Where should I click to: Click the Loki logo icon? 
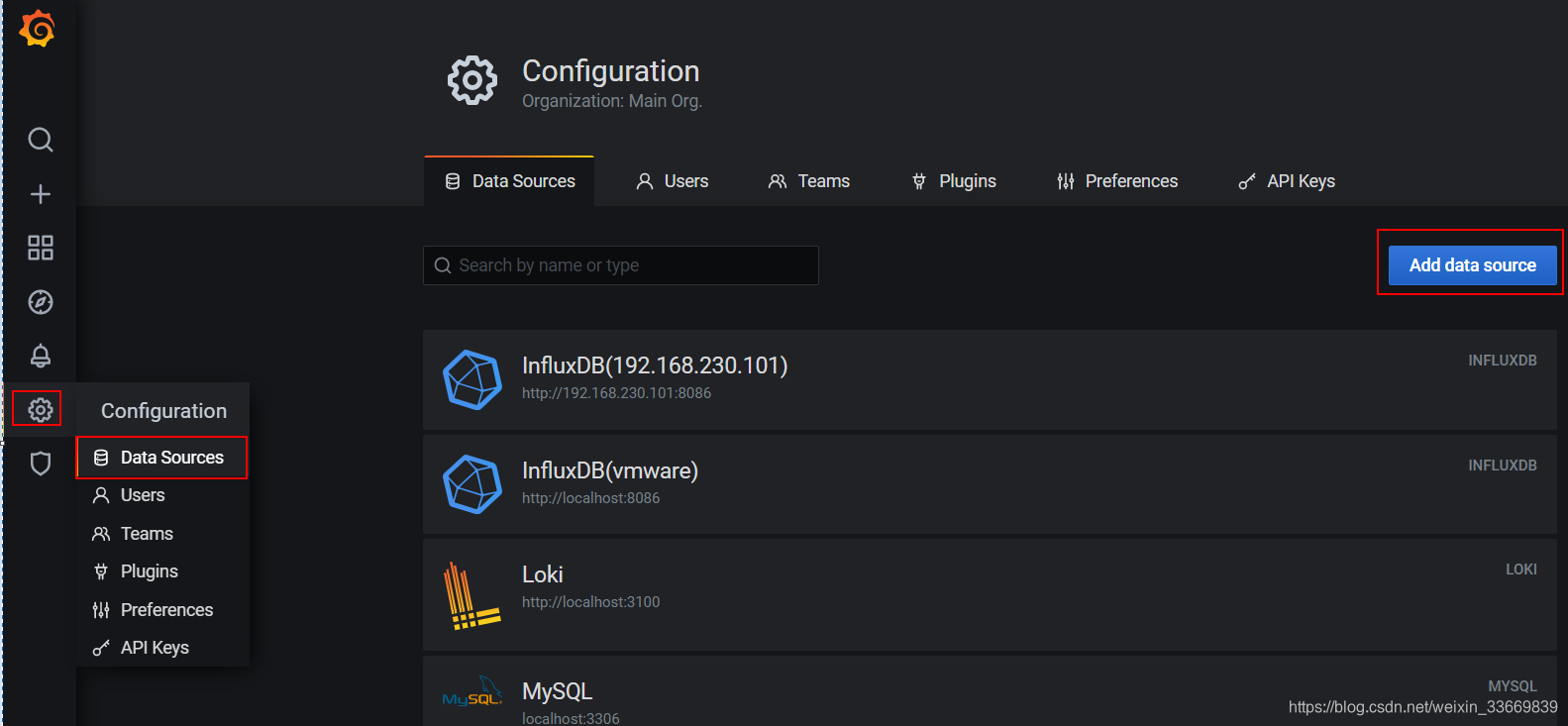[472, 596]
